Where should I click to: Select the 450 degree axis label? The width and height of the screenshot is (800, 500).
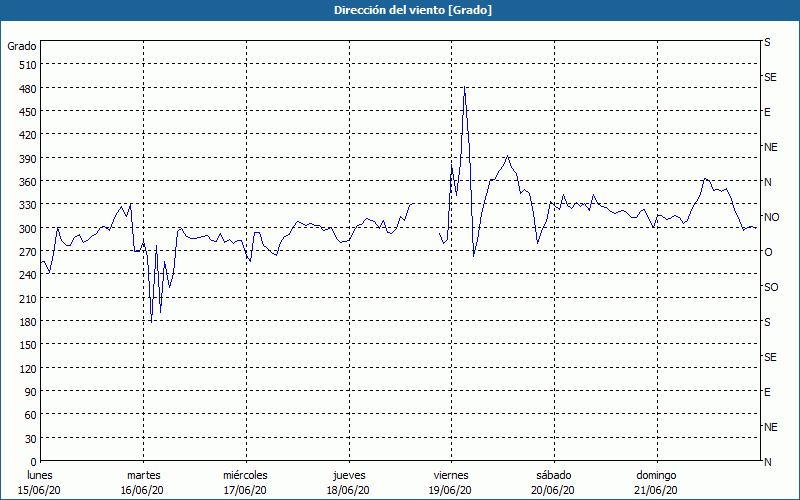[x=28, y=112]
